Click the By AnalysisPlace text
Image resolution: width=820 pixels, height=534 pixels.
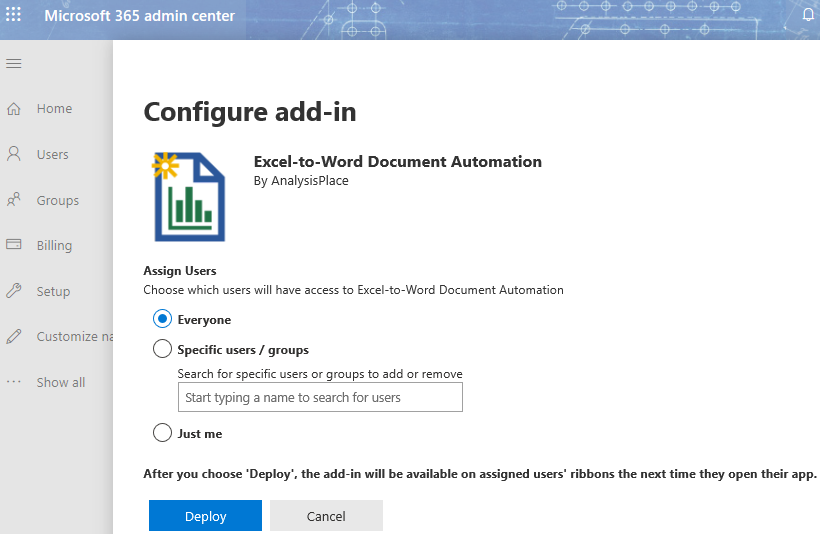tap(301, 180)
